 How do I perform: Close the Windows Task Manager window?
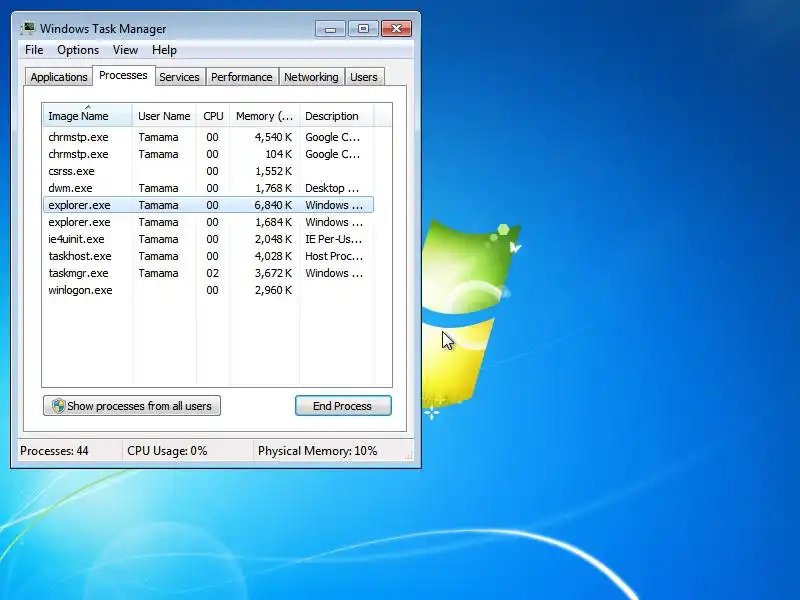tap(396, 29)
